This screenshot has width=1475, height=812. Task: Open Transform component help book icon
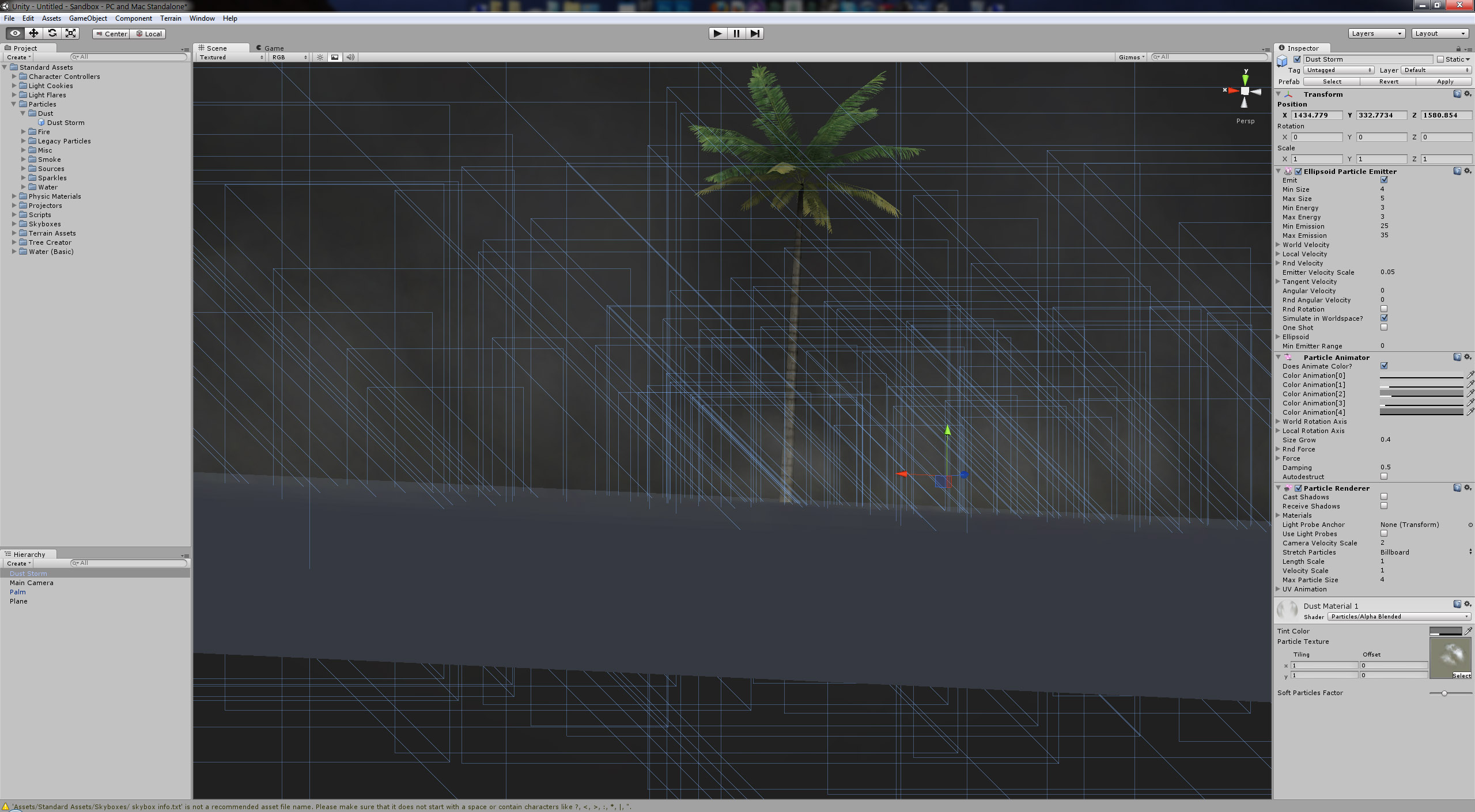1457,94
